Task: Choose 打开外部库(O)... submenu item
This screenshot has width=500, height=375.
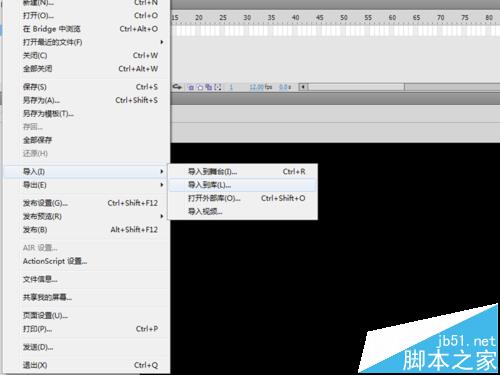Action: tap(243, 198)
